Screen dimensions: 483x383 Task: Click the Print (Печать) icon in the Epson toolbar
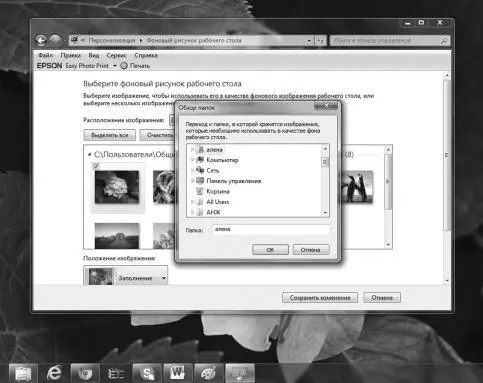tap(124, 66)
